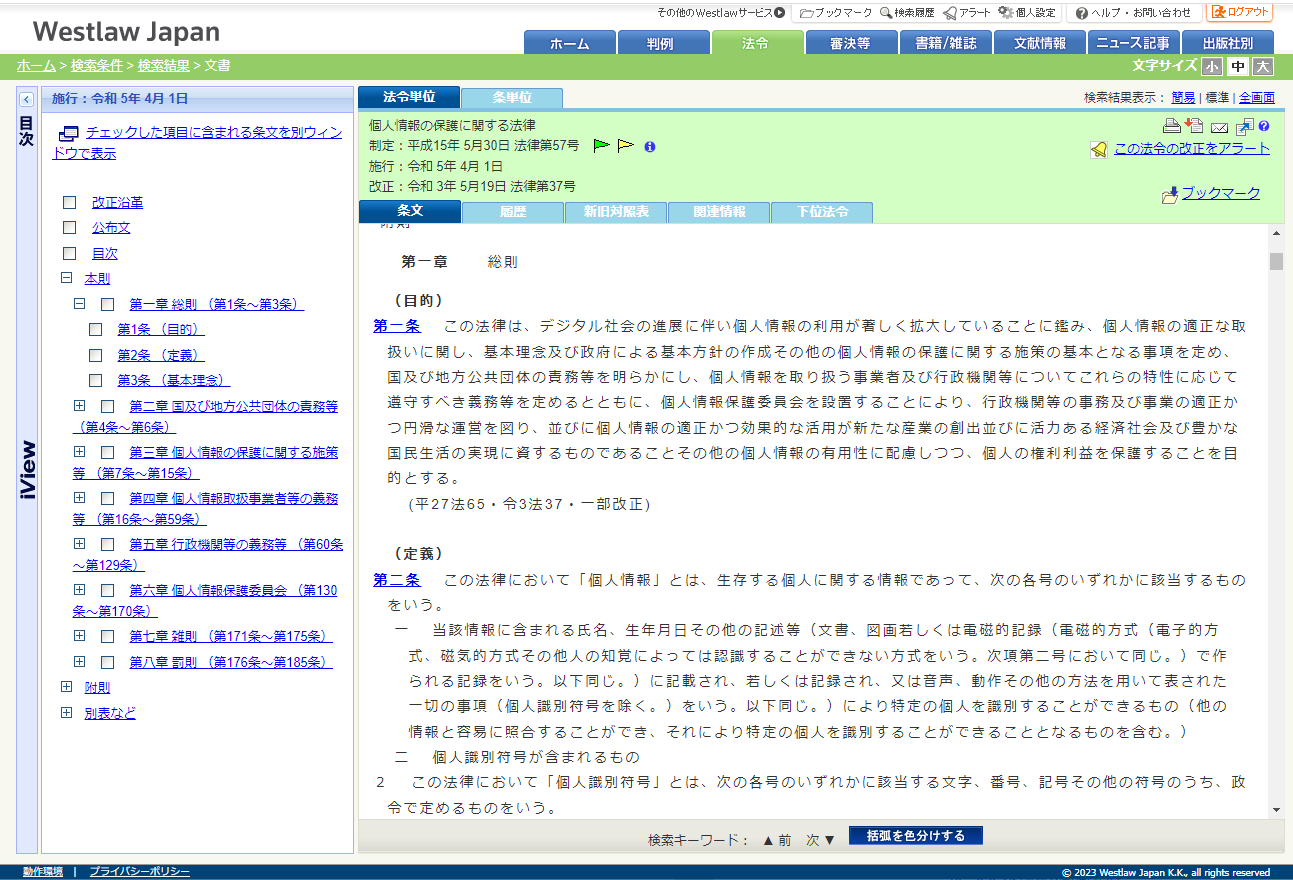
Task: Expand the 第三章 node
Action: tap(80, 452)
